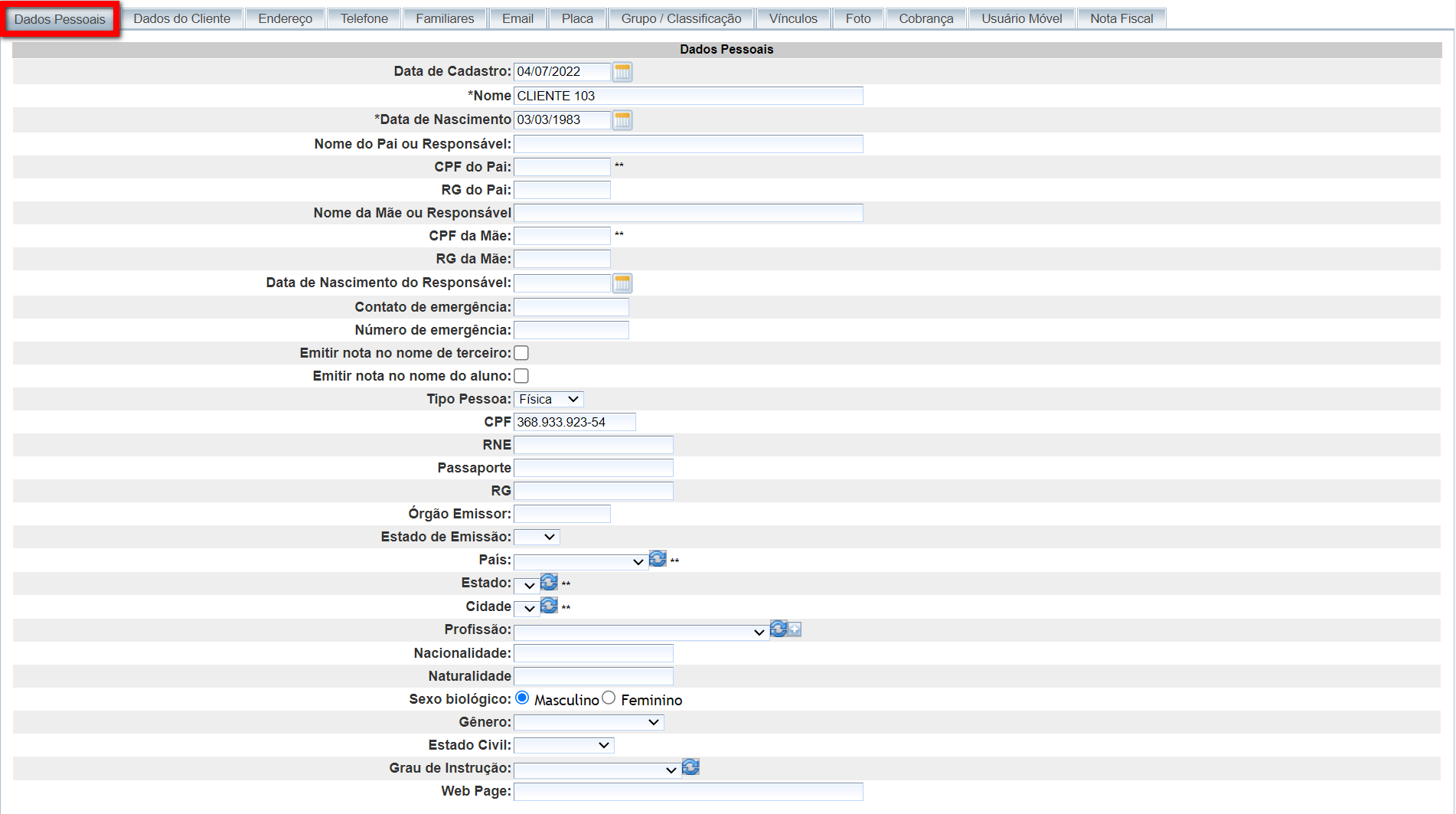
Task: Open the Cobrança tab
Action: (926, 18)
